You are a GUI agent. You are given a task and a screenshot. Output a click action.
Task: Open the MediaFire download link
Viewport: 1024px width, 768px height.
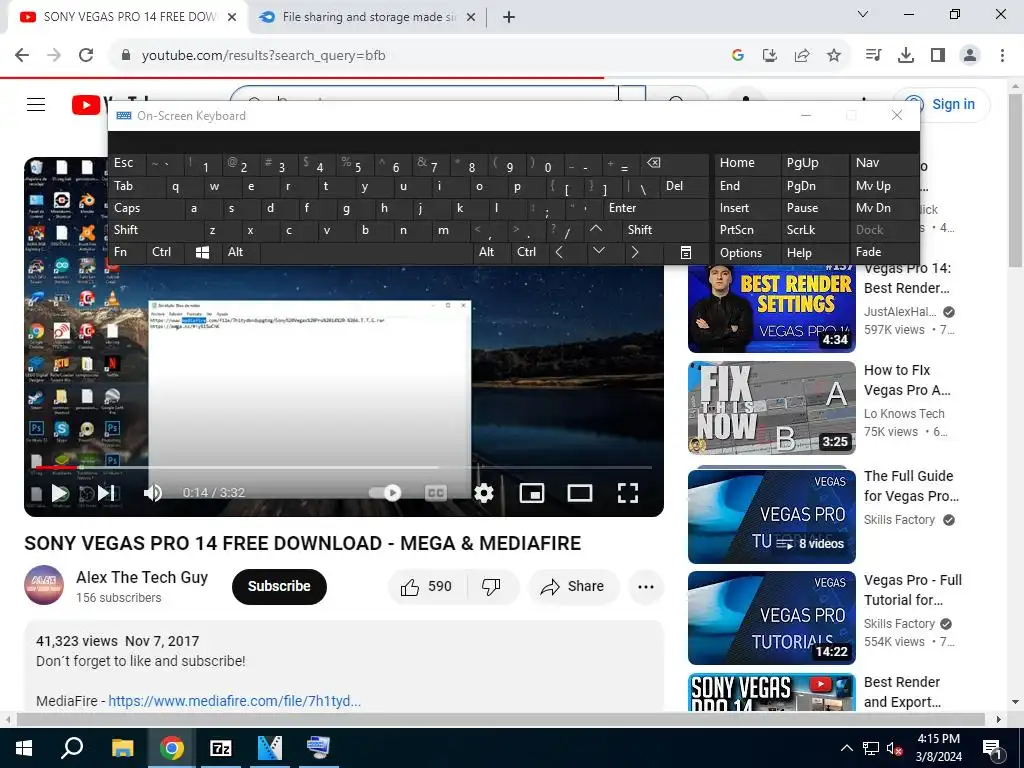[x=234, y=701]
